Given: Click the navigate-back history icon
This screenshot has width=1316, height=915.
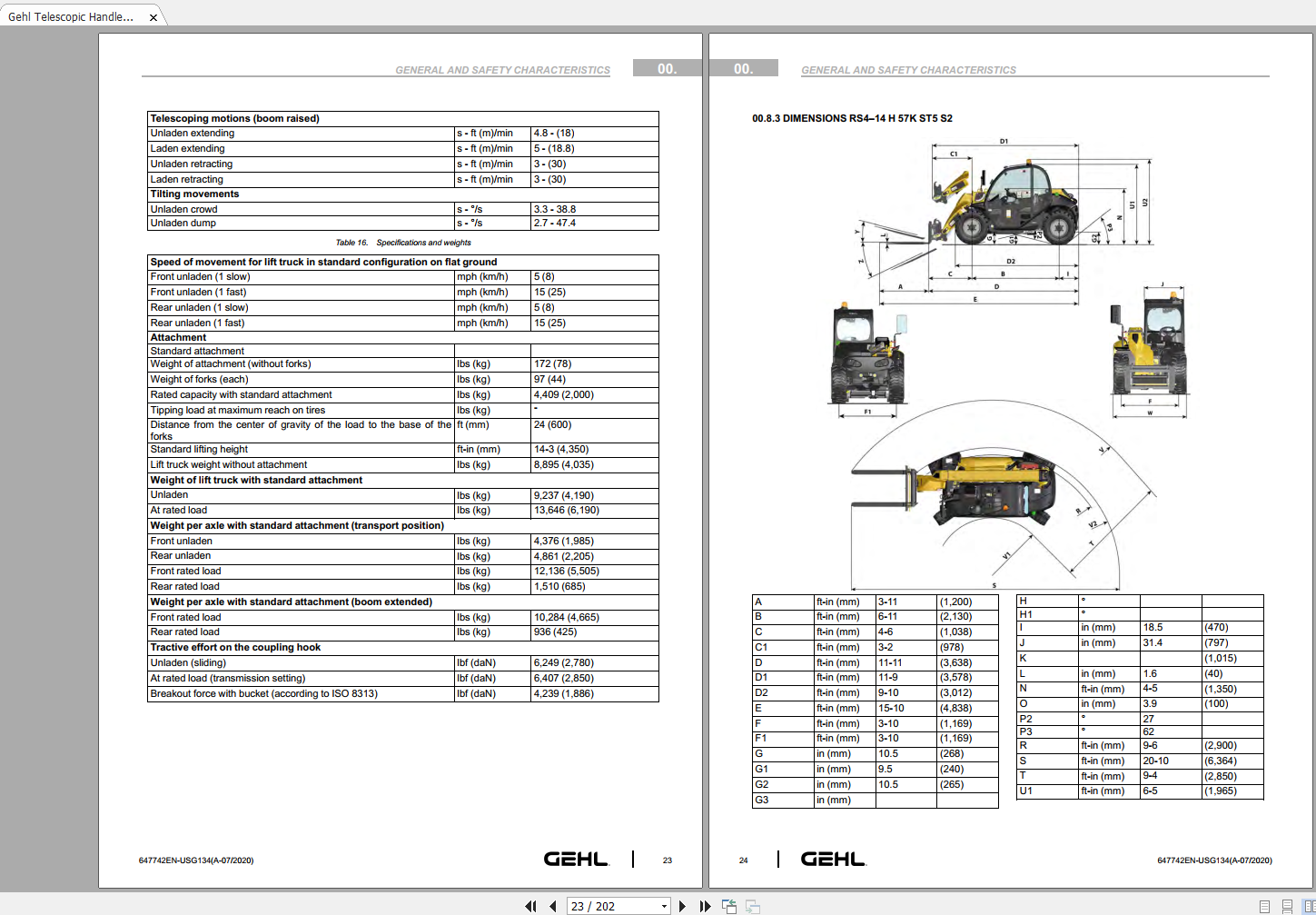Looking at the screenshot, I should point(728,906).
